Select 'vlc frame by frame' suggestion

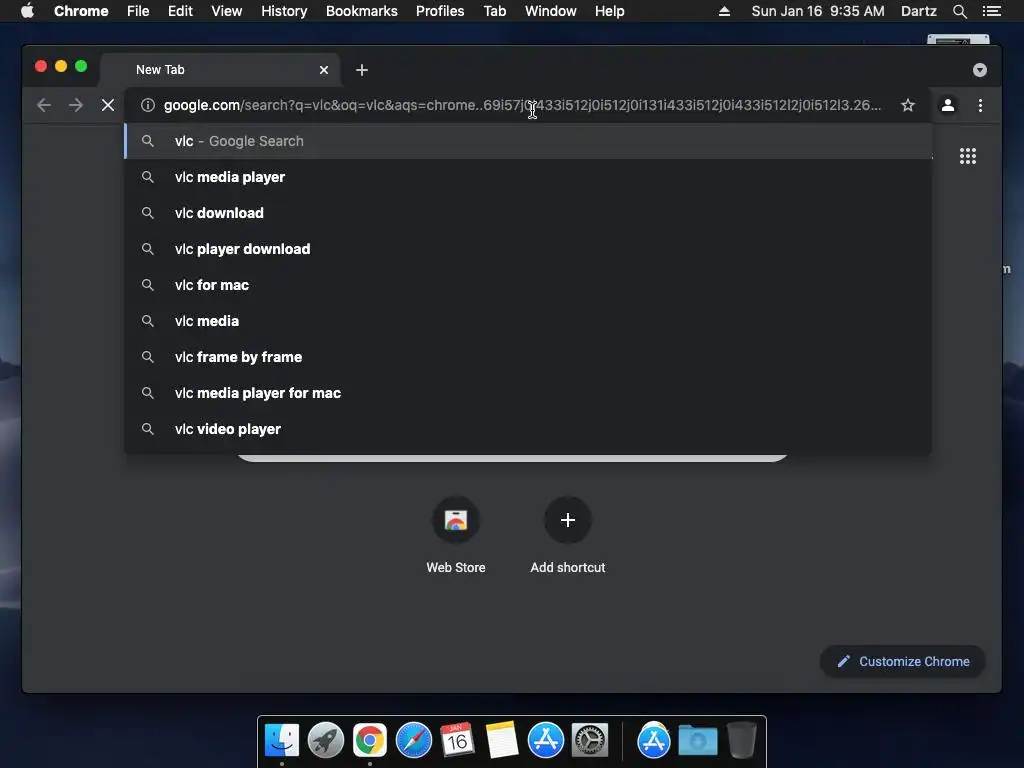point(528,357)
